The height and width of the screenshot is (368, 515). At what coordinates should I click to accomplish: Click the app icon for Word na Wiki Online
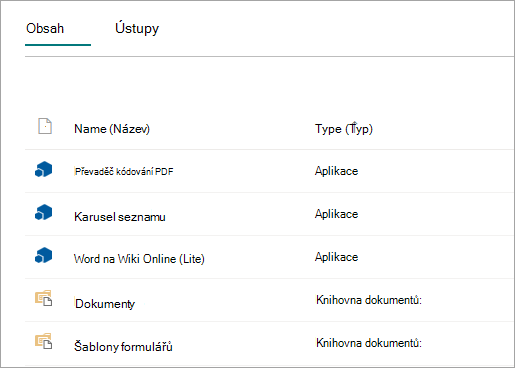[44, 255]
